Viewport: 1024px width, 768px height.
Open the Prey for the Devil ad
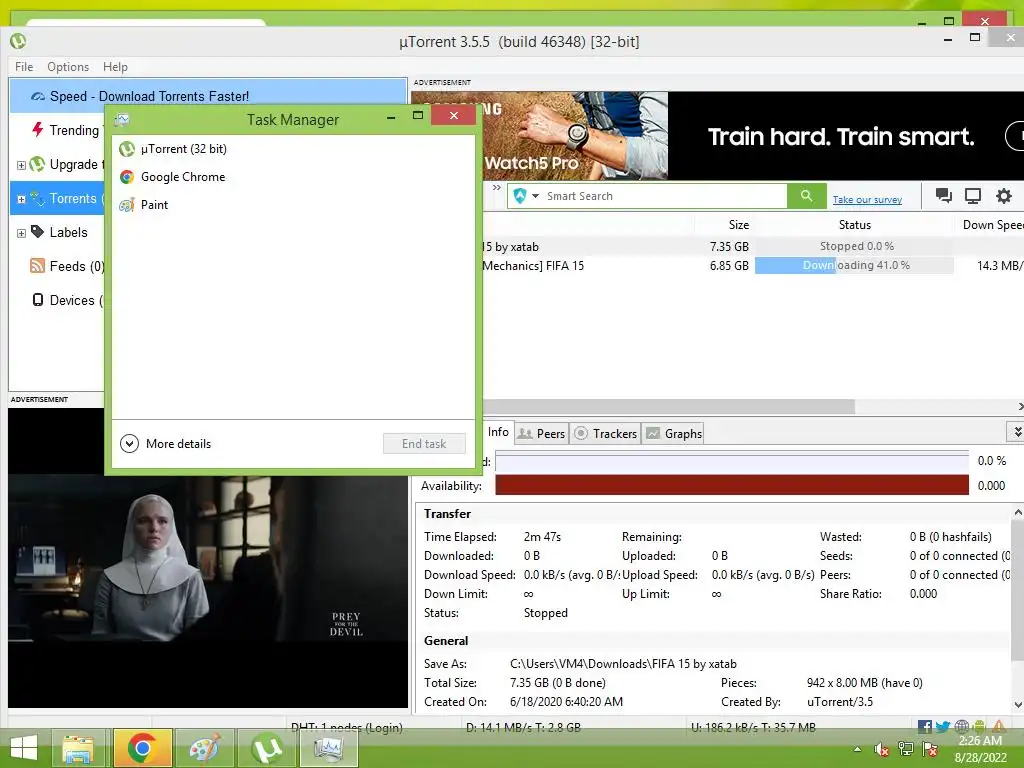pos(208,558)
